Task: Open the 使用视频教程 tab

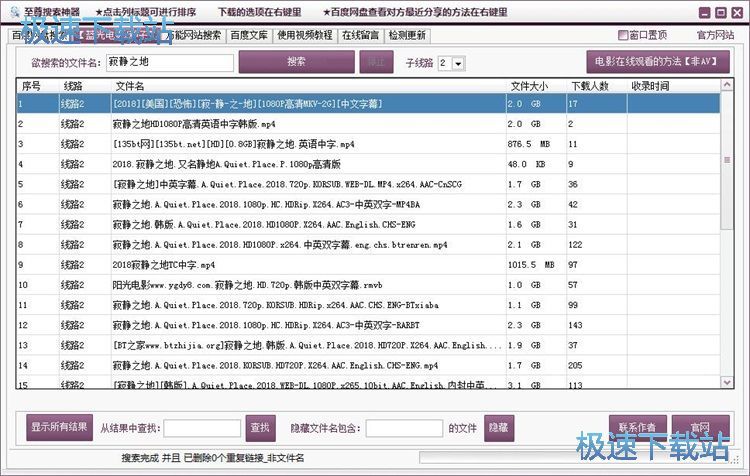Action: pyautogui.click(x=305, y=35)
